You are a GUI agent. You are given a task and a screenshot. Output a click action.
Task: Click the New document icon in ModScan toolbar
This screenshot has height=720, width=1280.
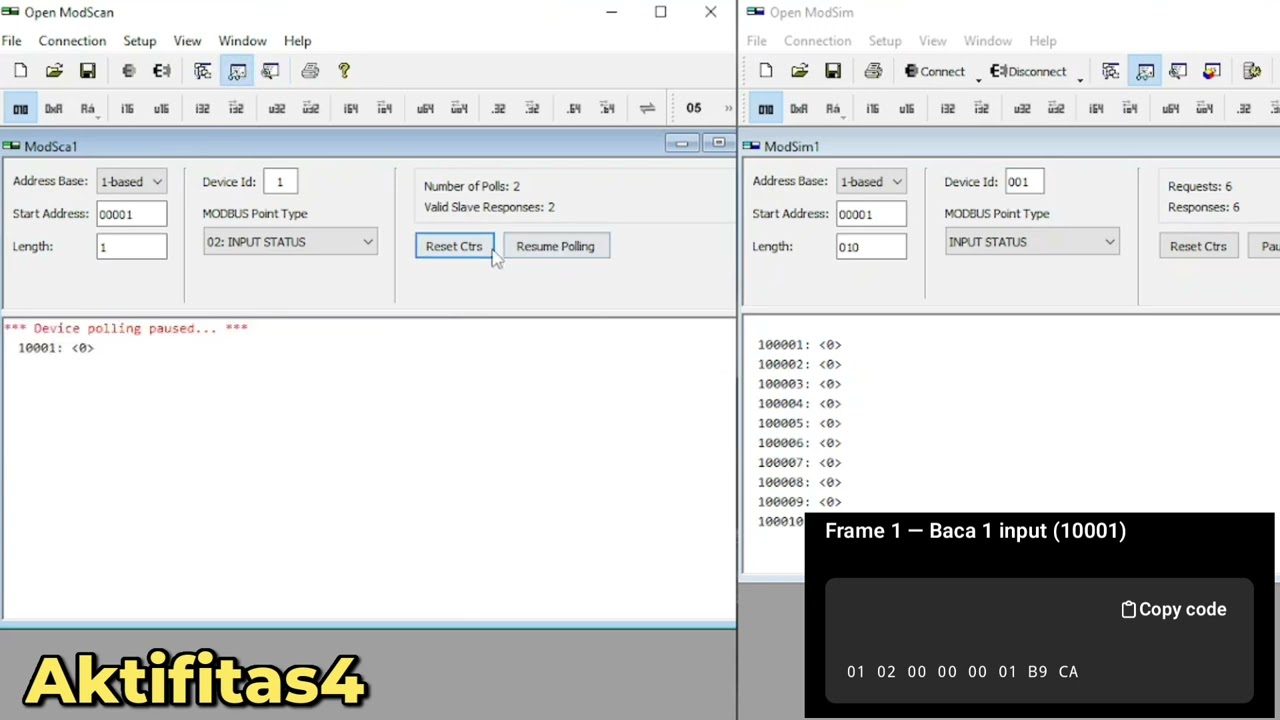pos(21,71)
